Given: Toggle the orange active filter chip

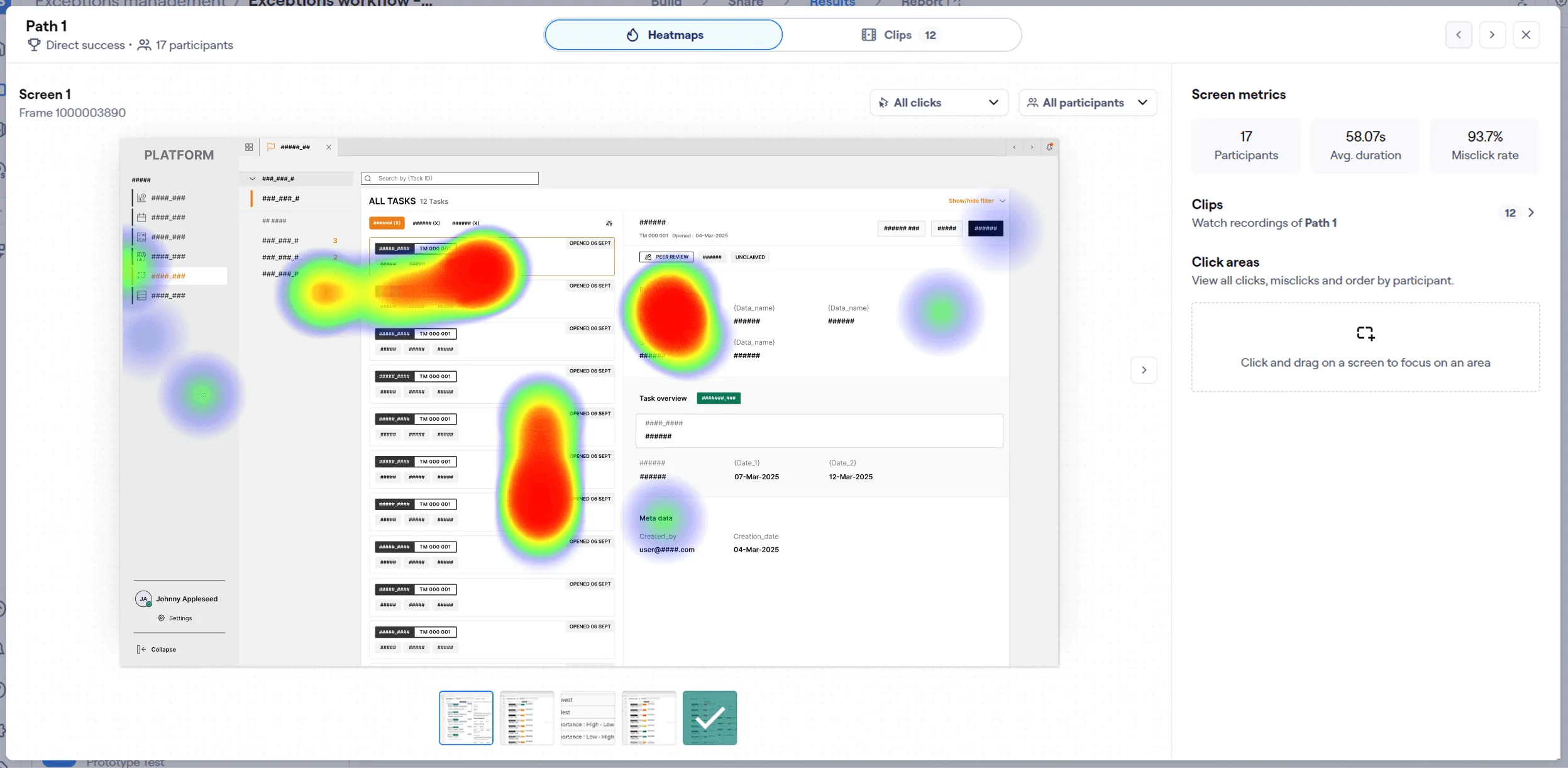Looking at the screenshot, I should (386, 223).
